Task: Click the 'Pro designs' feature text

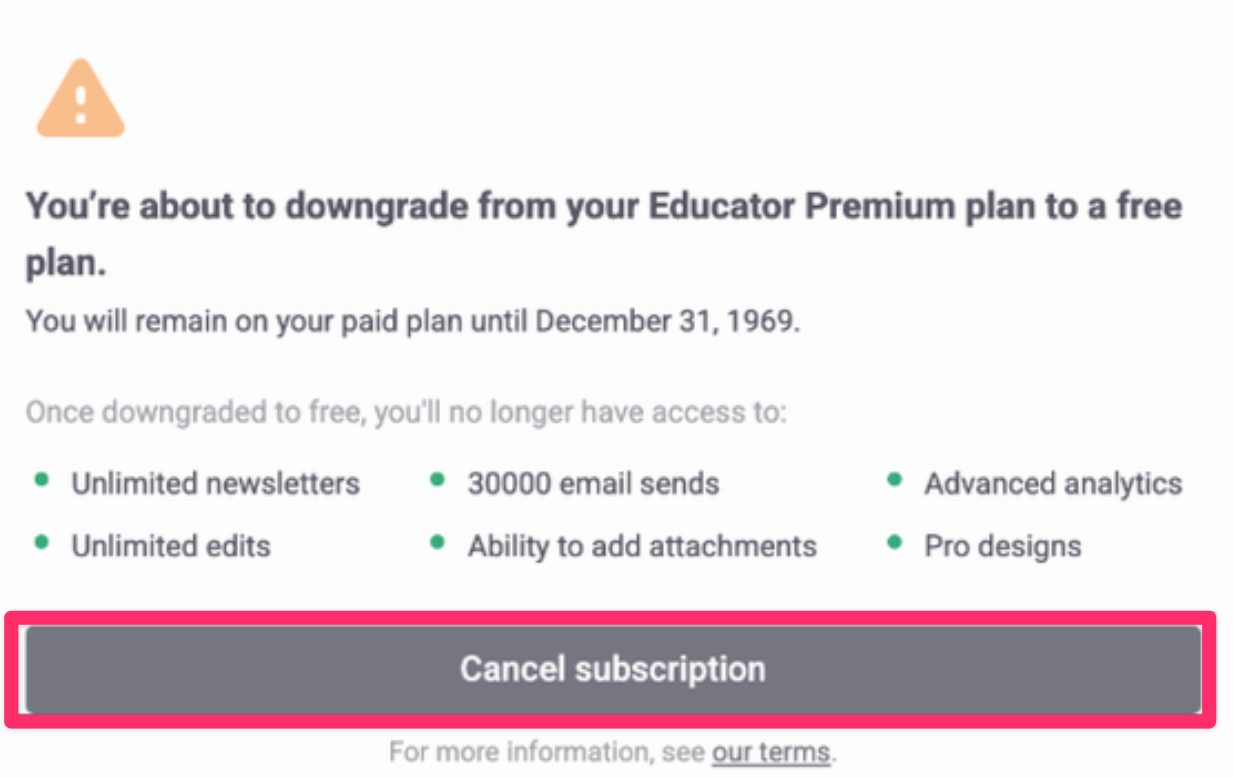Action: tap(1002, 546)
